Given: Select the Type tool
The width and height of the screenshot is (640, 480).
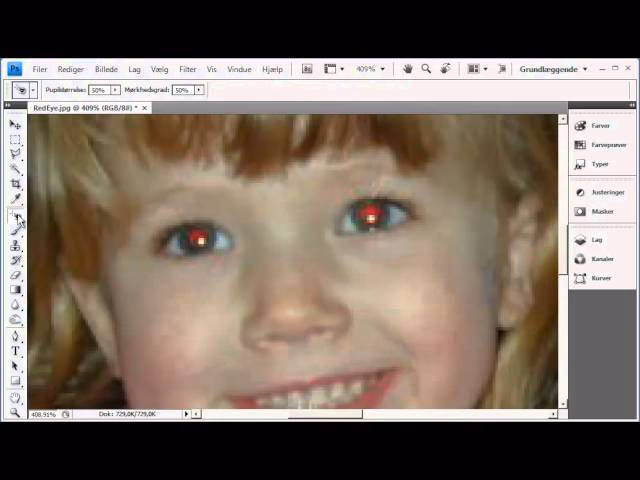Looking at the screenshot, I should [15, 350].
